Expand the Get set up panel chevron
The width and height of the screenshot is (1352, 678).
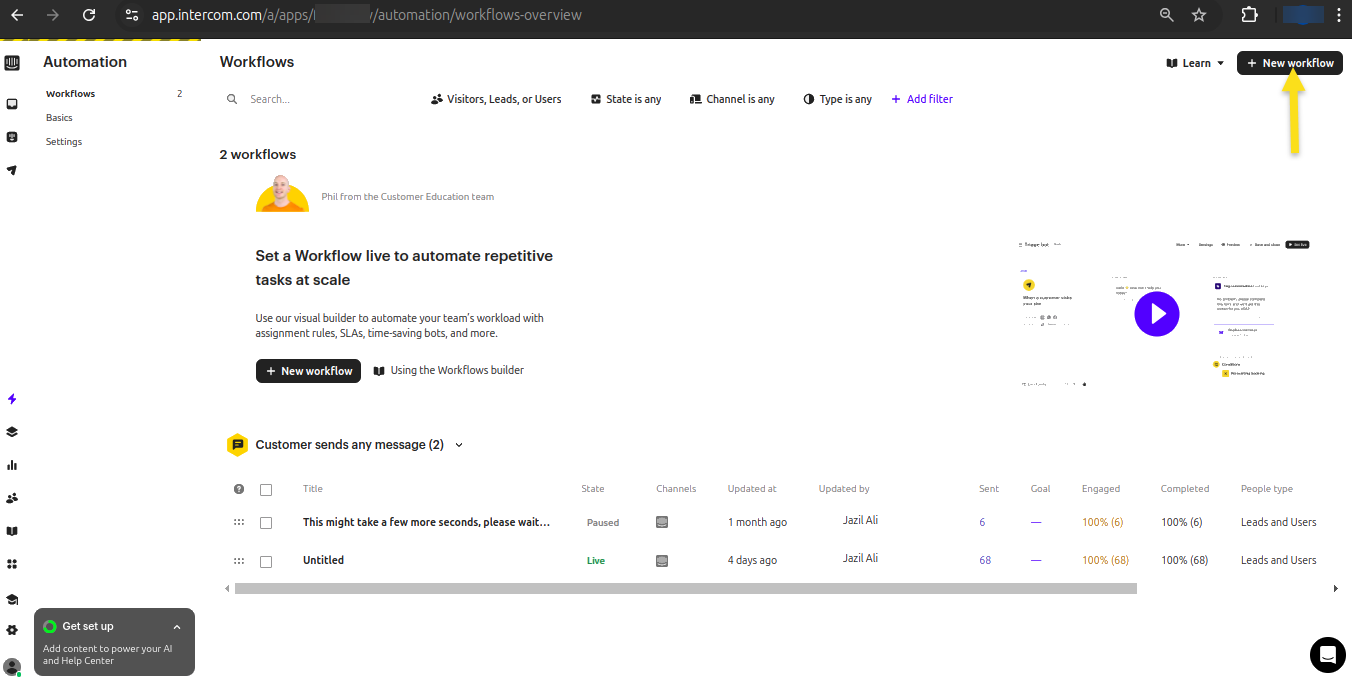pyautogui.click(x=177, y=627)
